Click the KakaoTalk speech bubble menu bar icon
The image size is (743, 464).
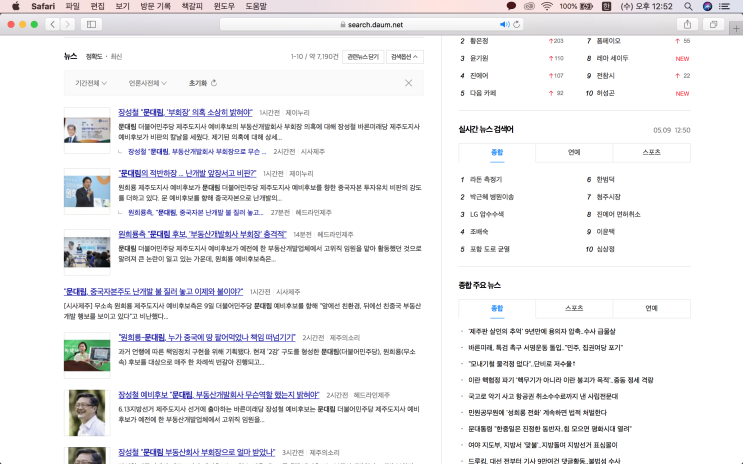tap(511, 6)
